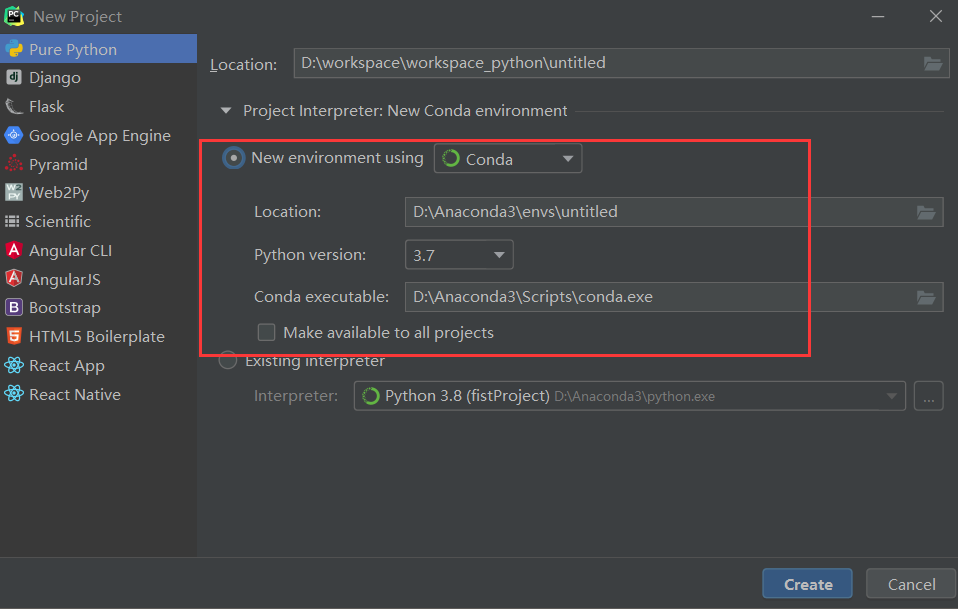Choose React Native project type
Viewport: 958px width, 609px height.
coord(98,394)
